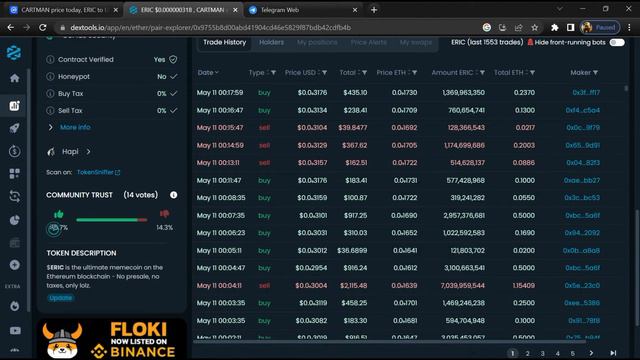Open the FLOKI Binance ad banner
Image resolution: width=640 pixels, height=360 pixels.
(x=112, y=340)
